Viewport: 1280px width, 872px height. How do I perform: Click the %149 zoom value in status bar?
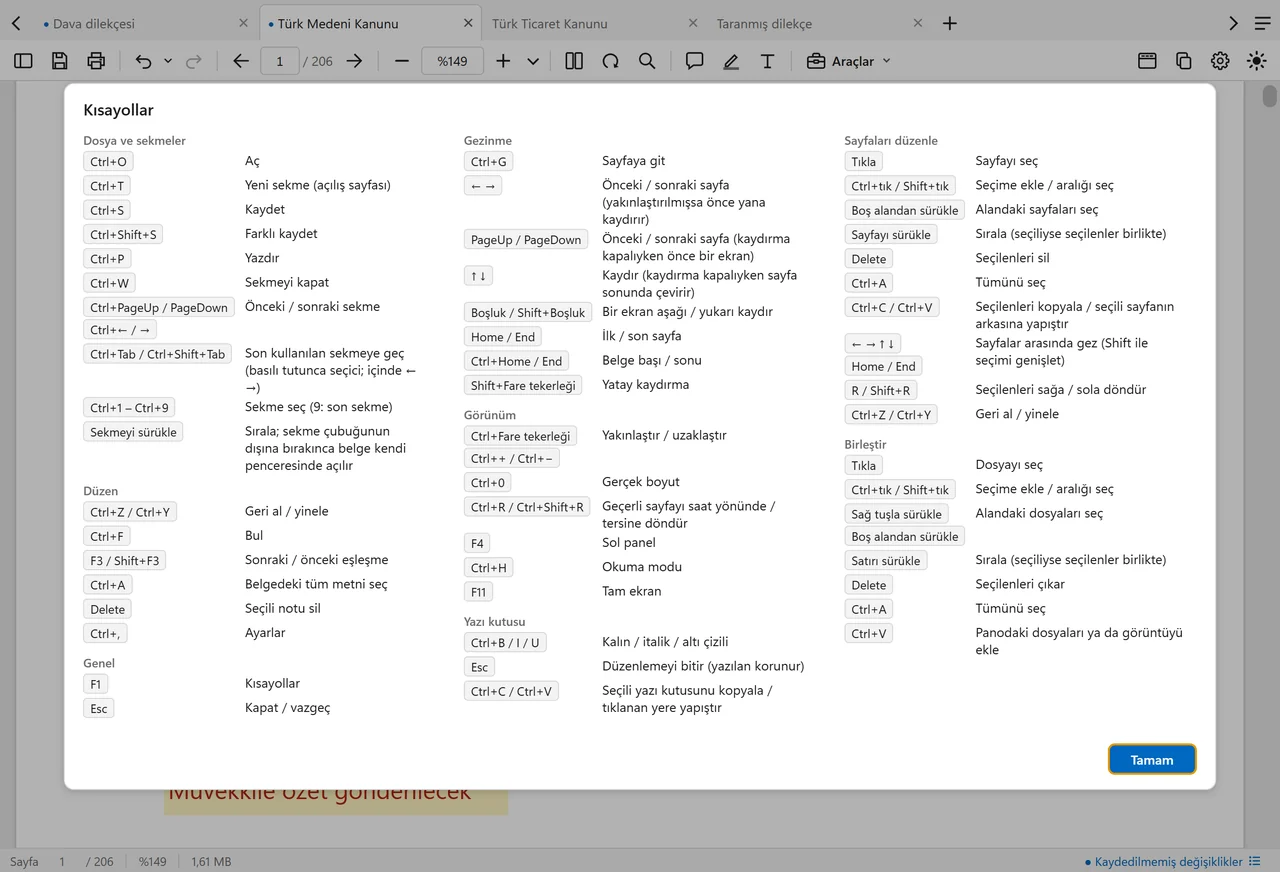152,861
